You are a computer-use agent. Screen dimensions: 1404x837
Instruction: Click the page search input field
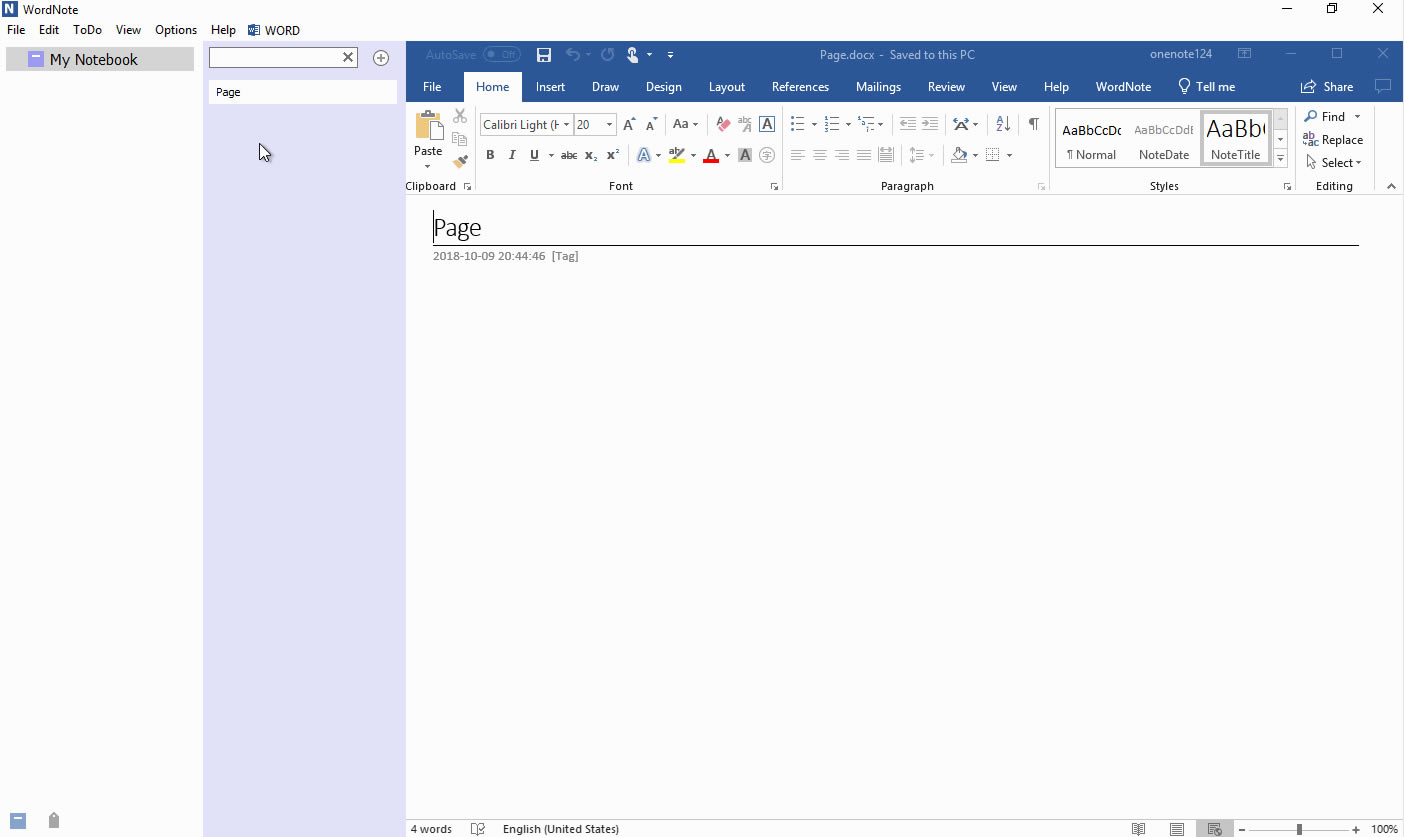(x=275, y=58)
